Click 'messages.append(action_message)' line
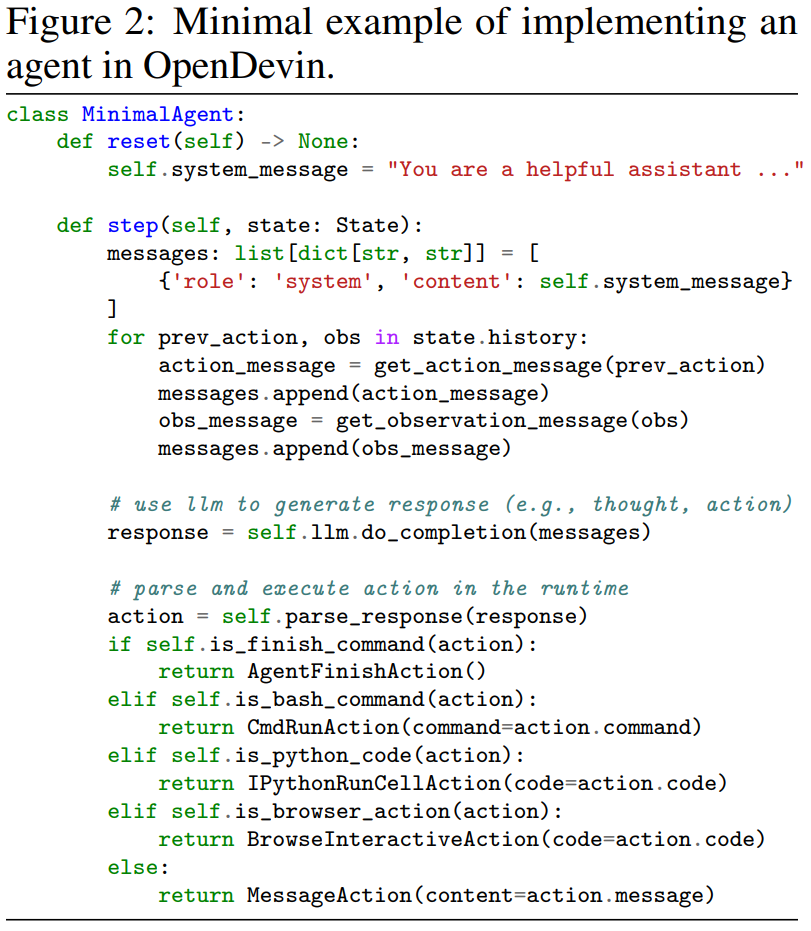Viewport: 811px width, 931px height. (x=353, y=394)
